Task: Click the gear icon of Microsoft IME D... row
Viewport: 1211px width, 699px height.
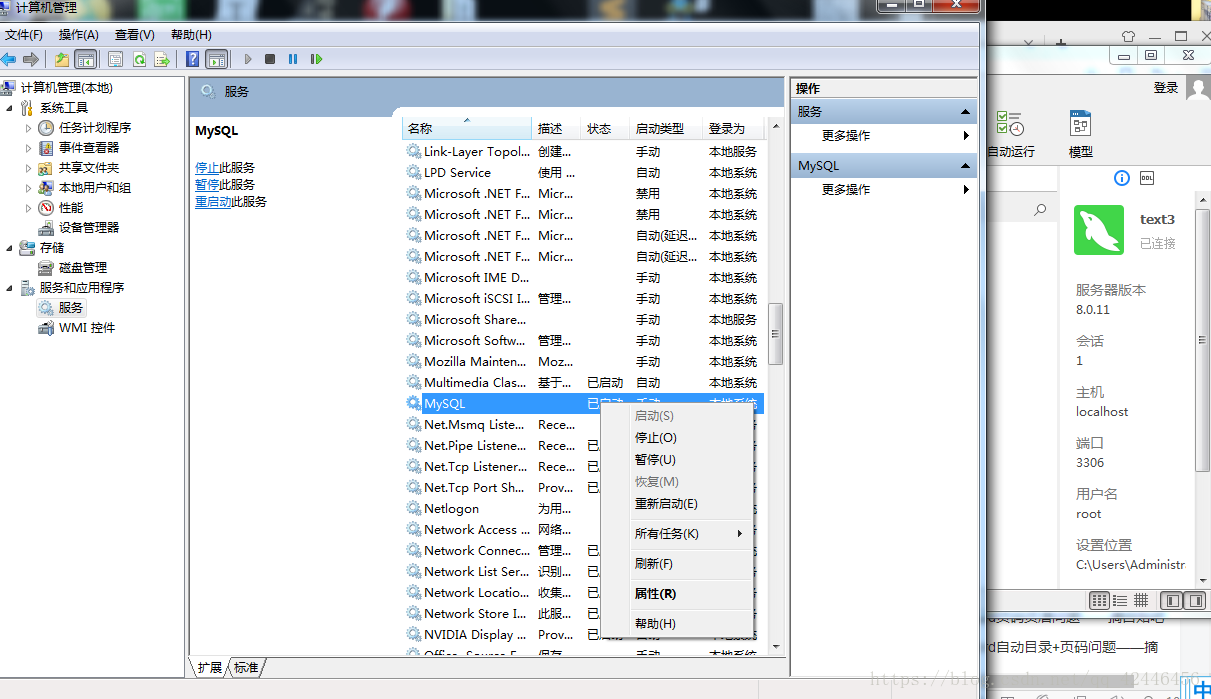Action: pyautogui.click(x=414, y=277)
